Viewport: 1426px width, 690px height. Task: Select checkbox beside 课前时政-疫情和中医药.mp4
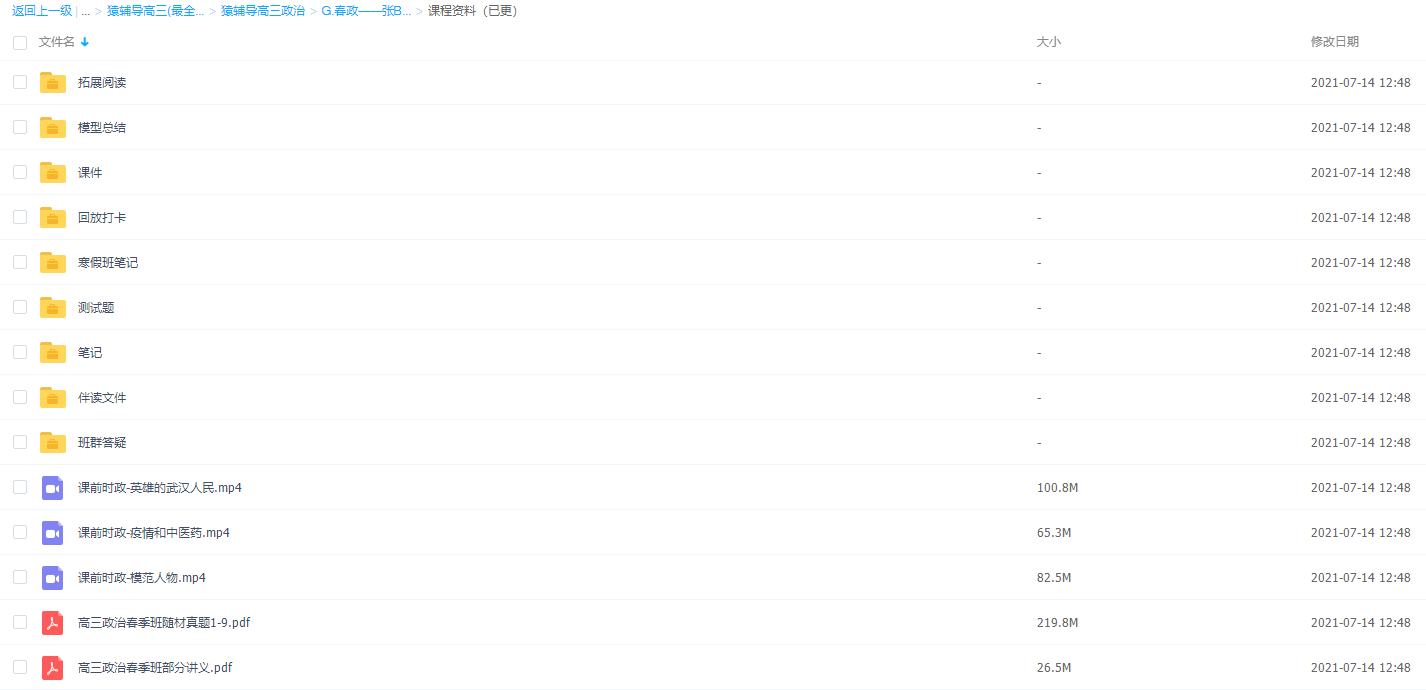pos(20,532)
